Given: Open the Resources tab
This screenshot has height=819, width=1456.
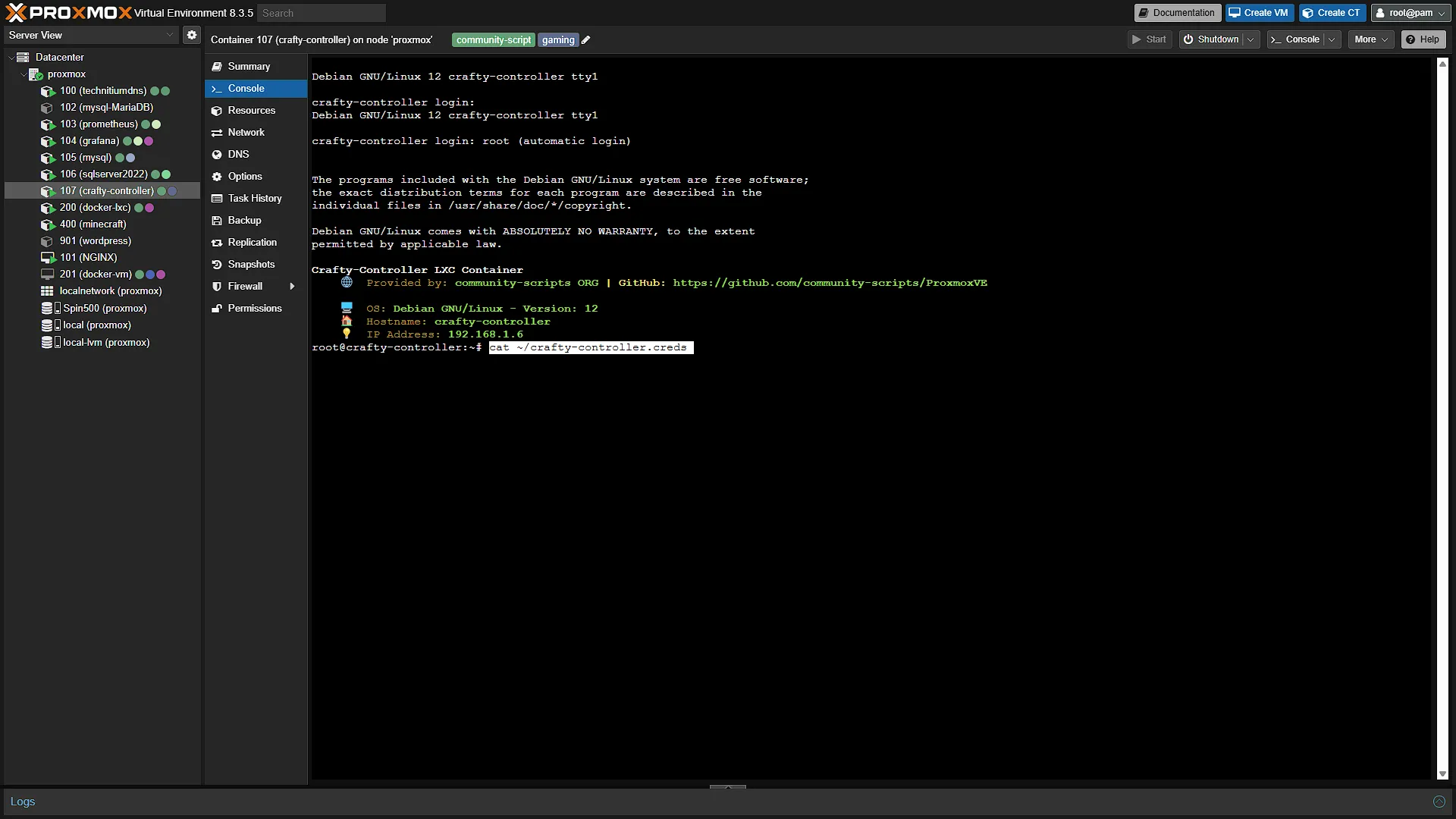Looking at the screenshot, I should click(256, 111).
